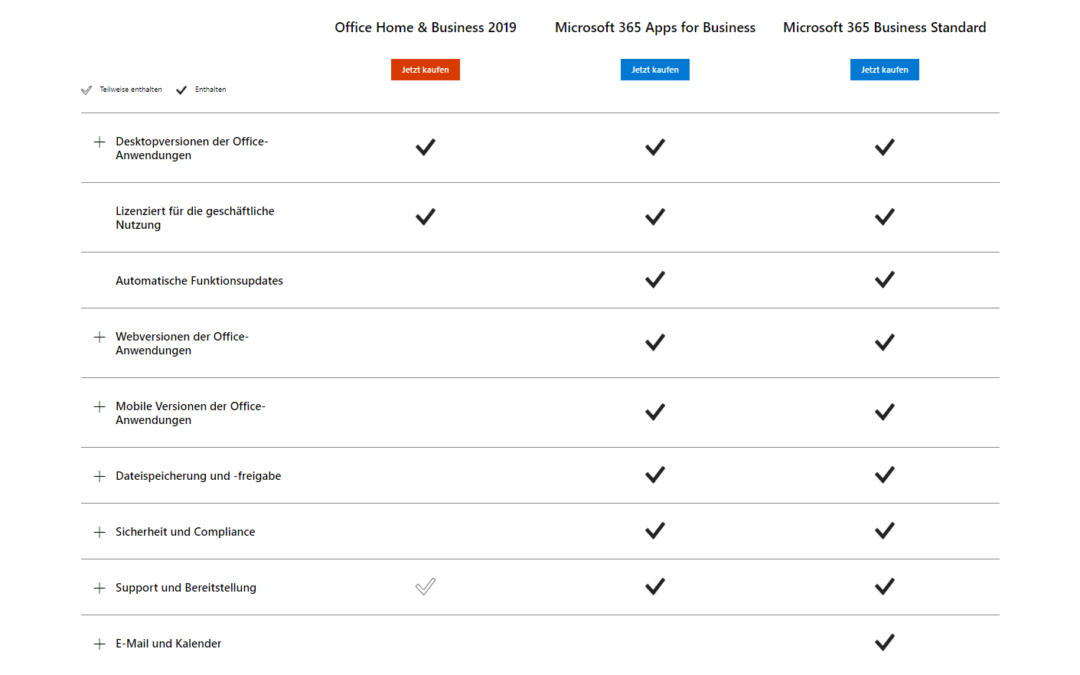Expand the E-Mail und Kalender row
Viewport: 1080px width, 675px height.
tap(99, 643)
